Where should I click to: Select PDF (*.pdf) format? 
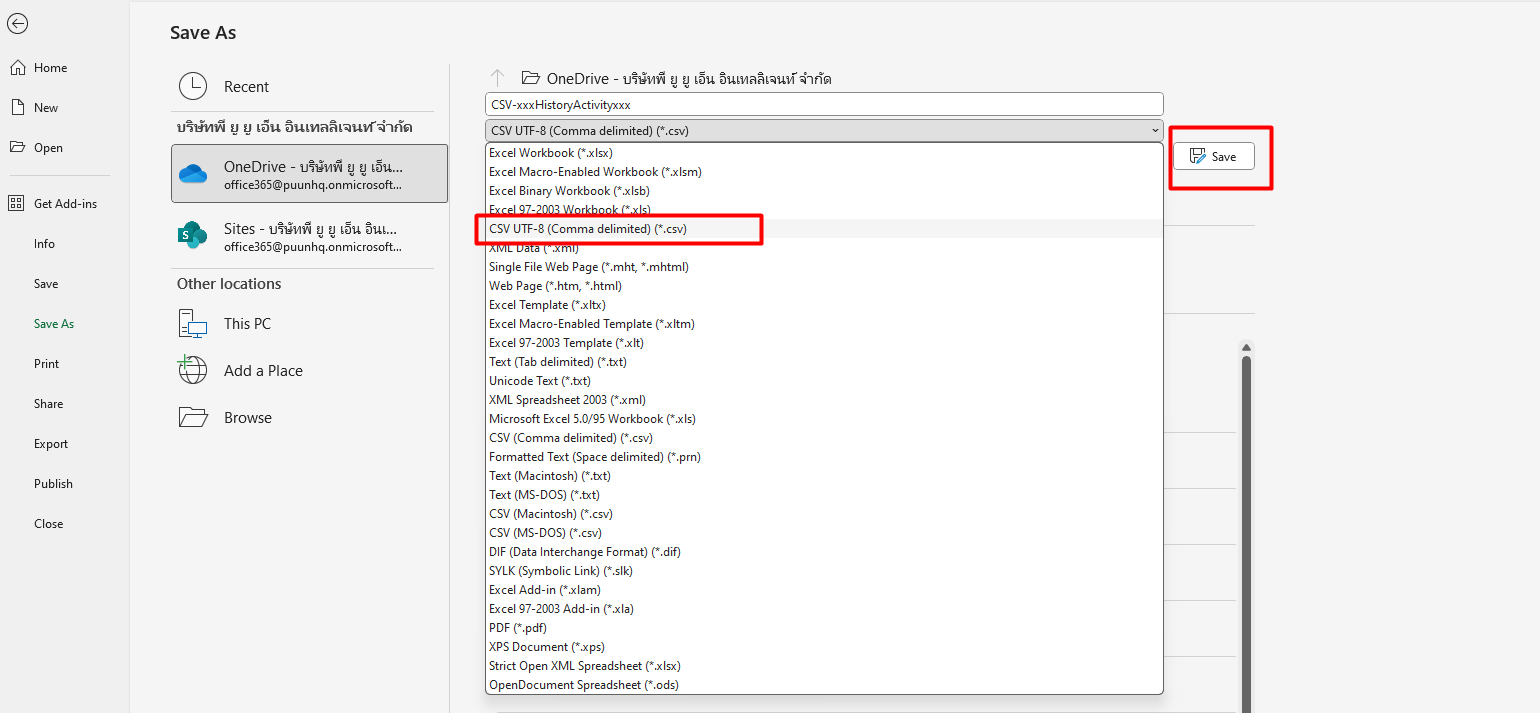coord(824,628)
